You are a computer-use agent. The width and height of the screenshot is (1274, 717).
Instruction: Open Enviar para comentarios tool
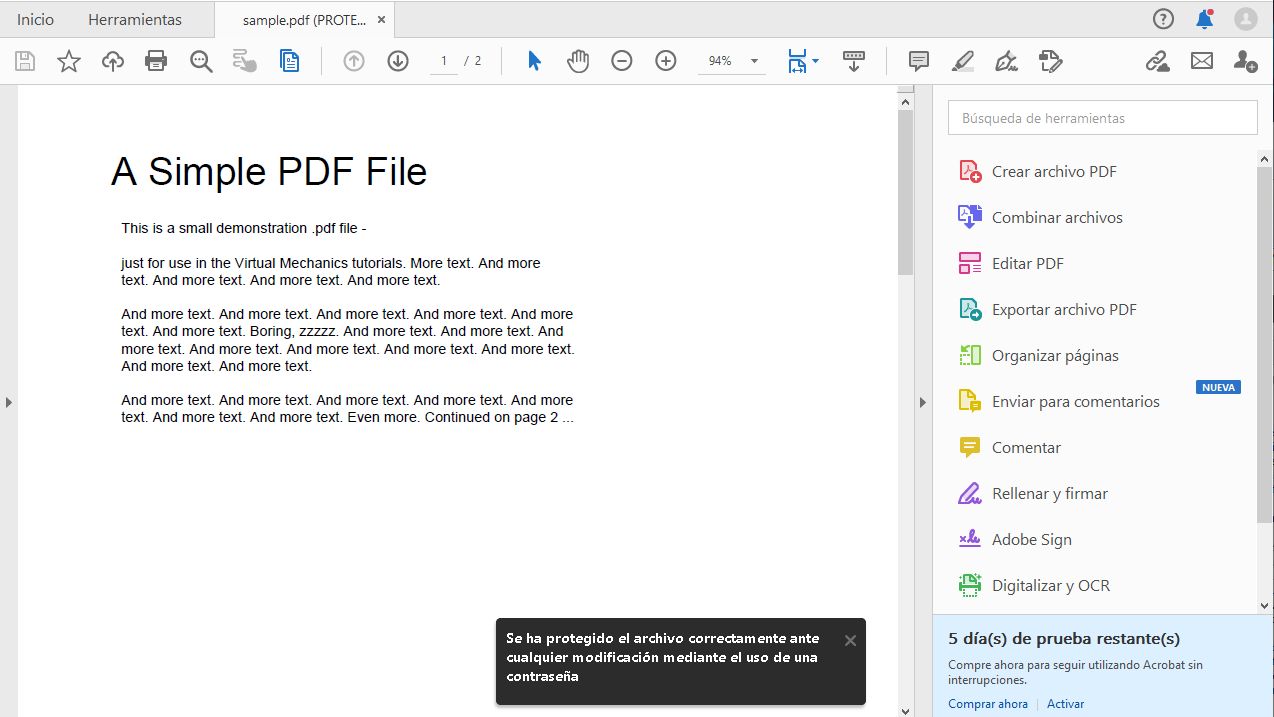(x=1075, y=401)
